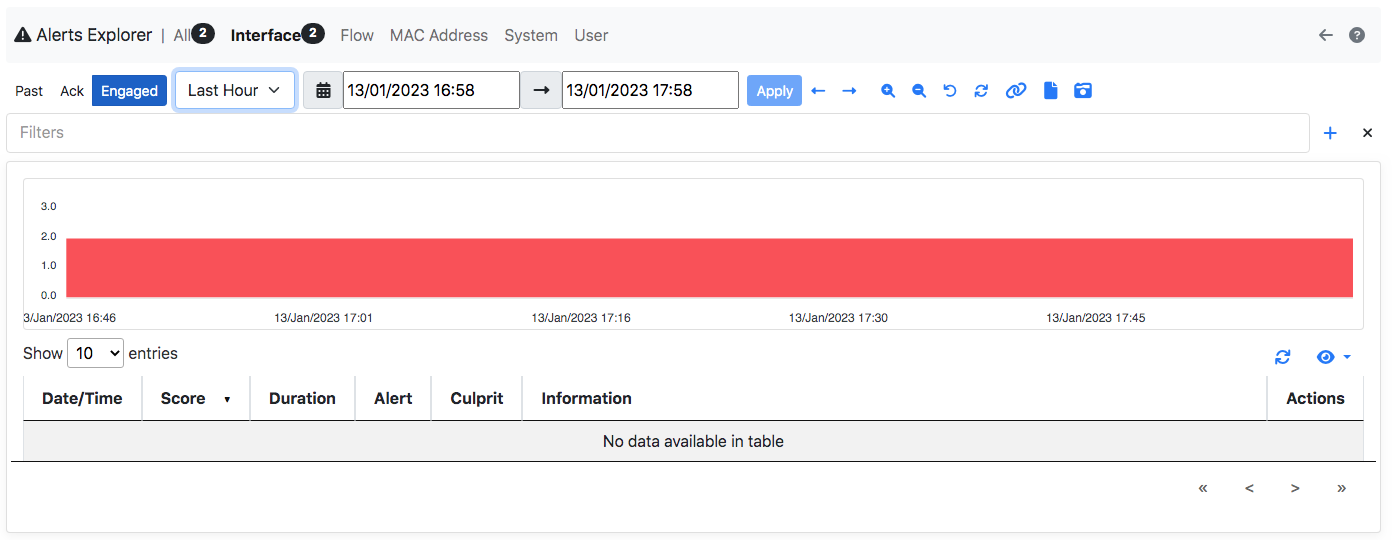1392x540 pixels.
Task: Reload the table with refresh icon
Action: (x=1283, y=357)
